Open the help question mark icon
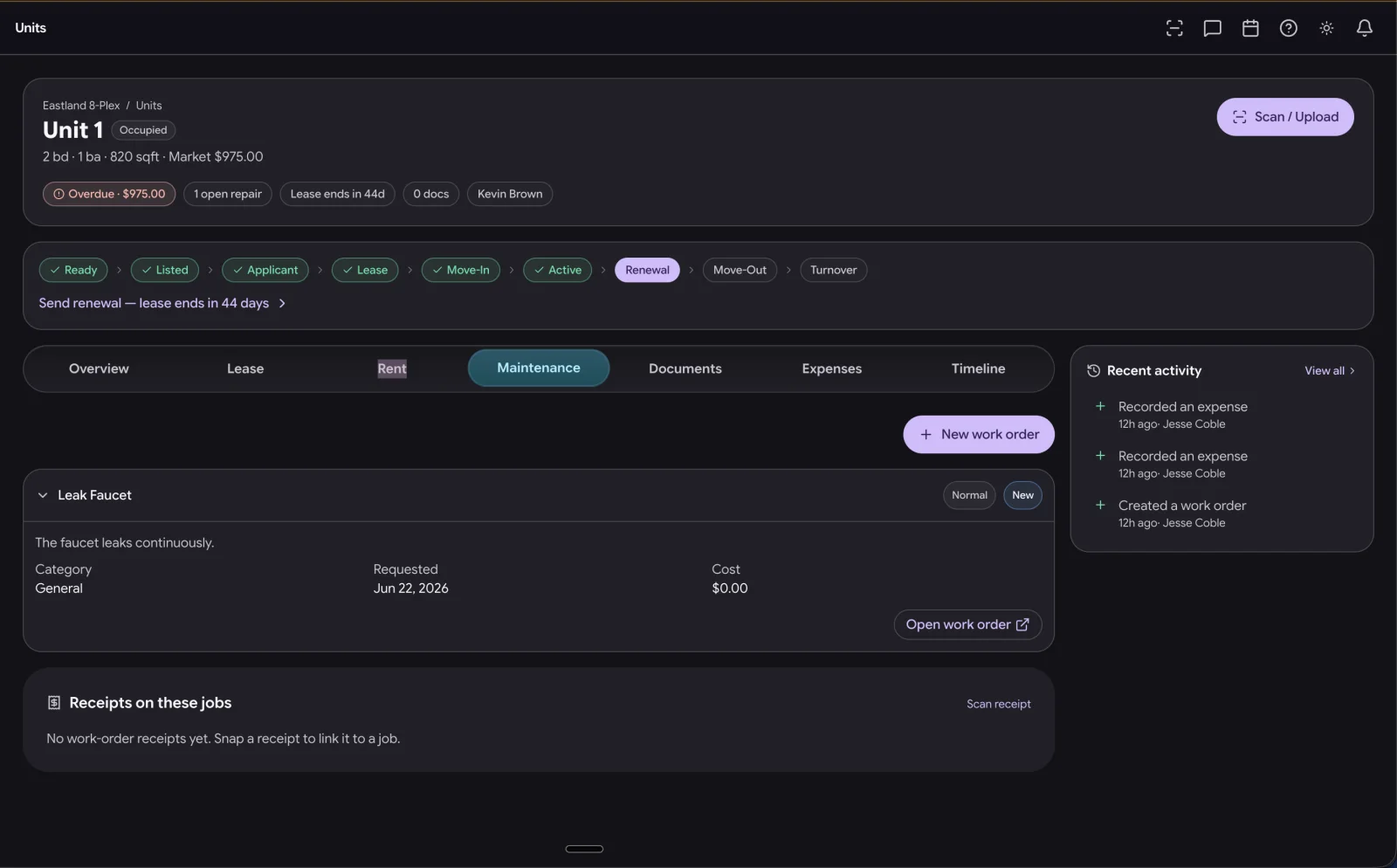The width and height of the screenshot is (1397, 868). point(1288,28)
